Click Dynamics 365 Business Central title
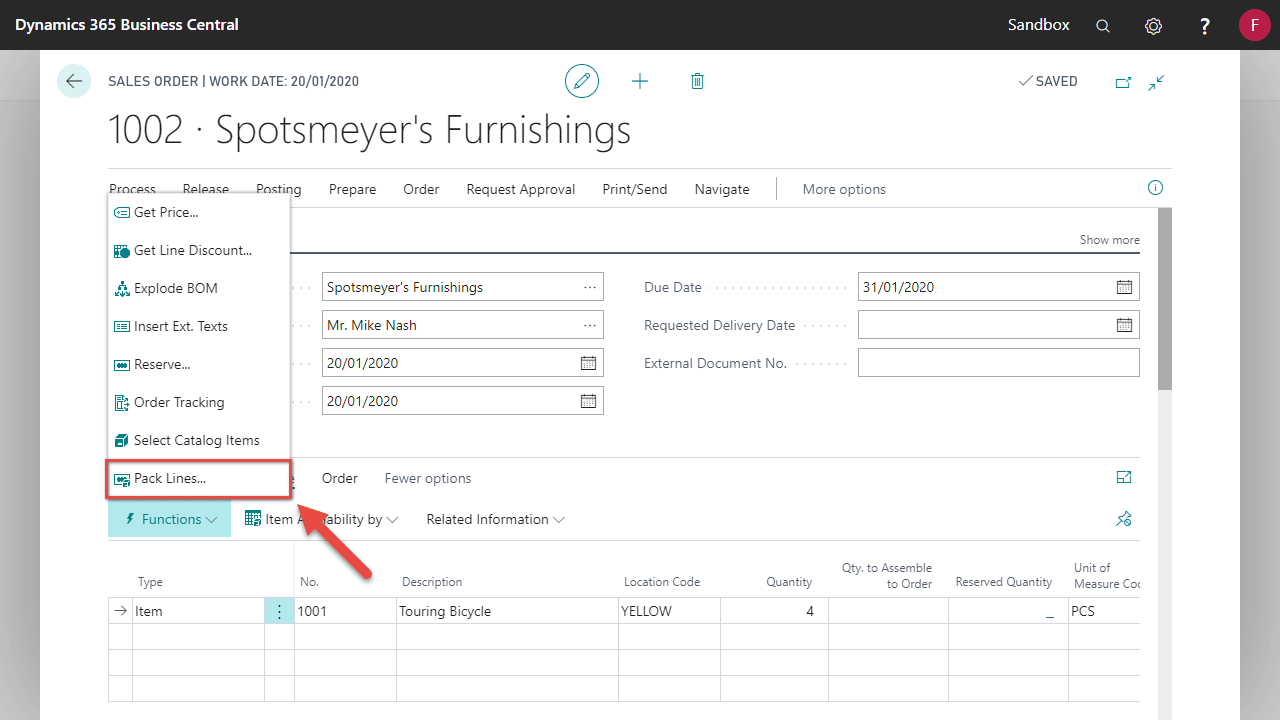Viewport: 1280px width, 720px height. tap(127, 25)
